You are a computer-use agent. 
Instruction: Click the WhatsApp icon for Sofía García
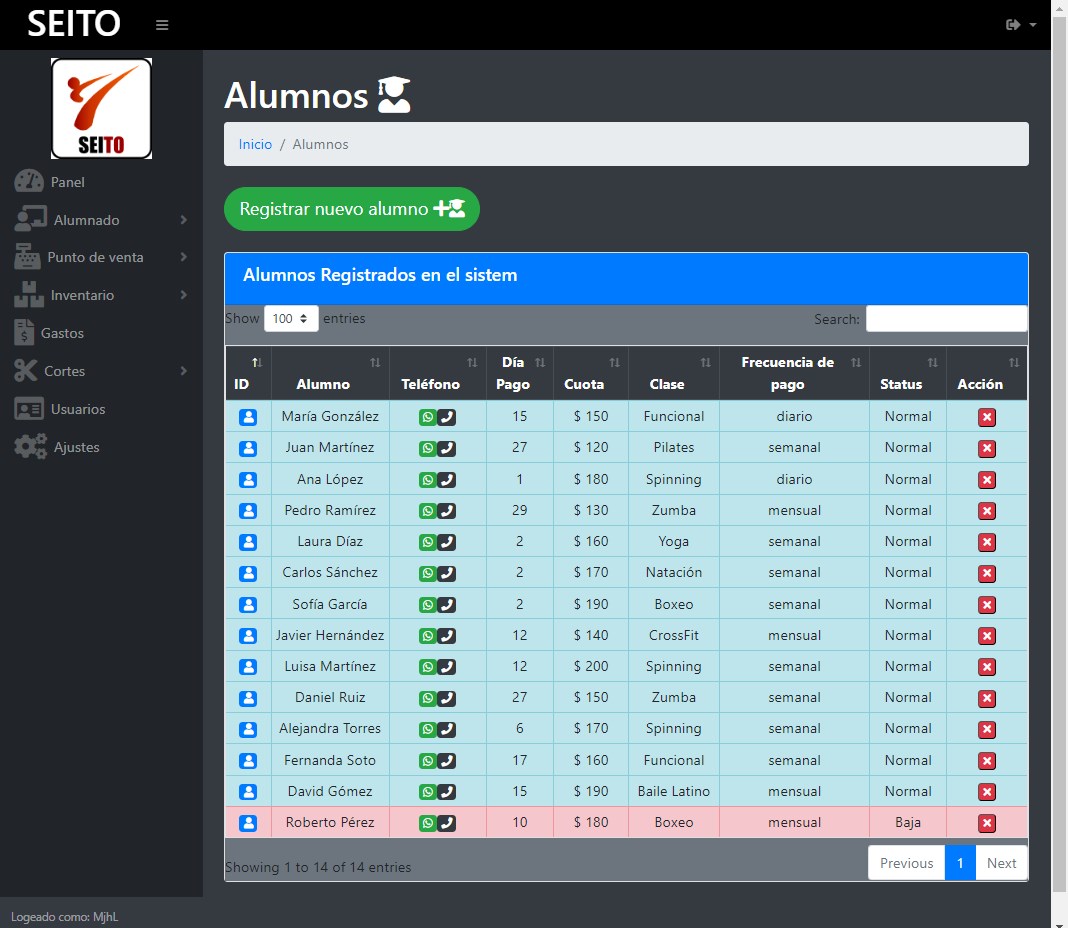tap(428, 605)
